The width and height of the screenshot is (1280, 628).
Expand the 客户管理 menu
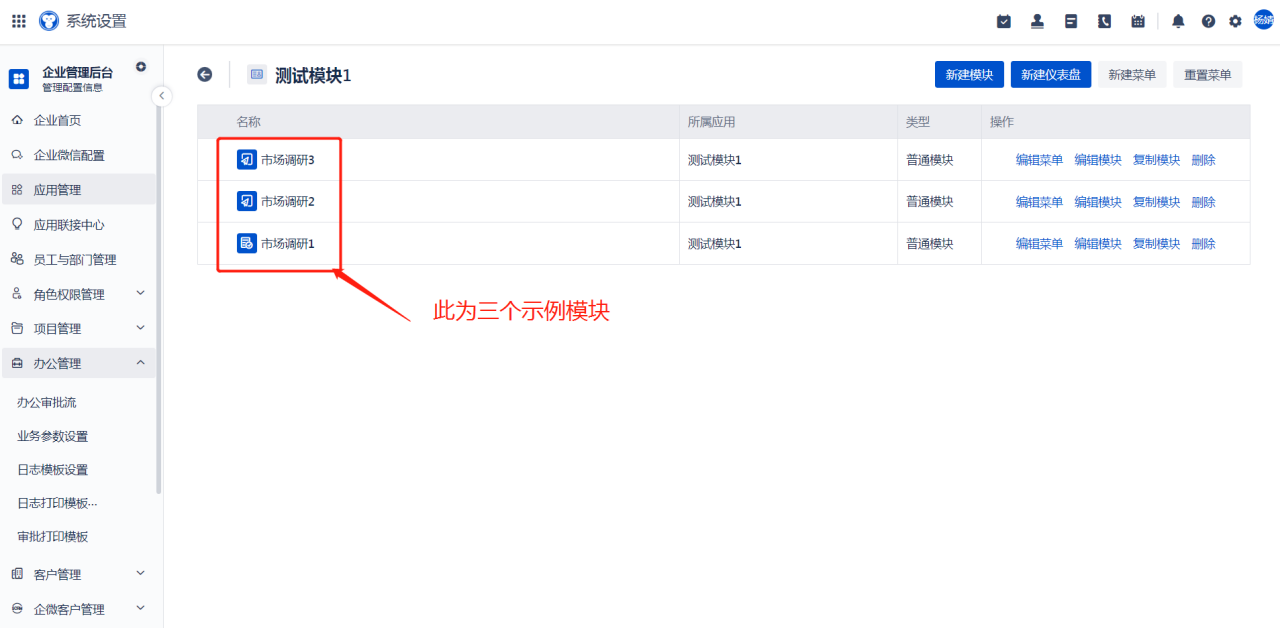(78, 574)
